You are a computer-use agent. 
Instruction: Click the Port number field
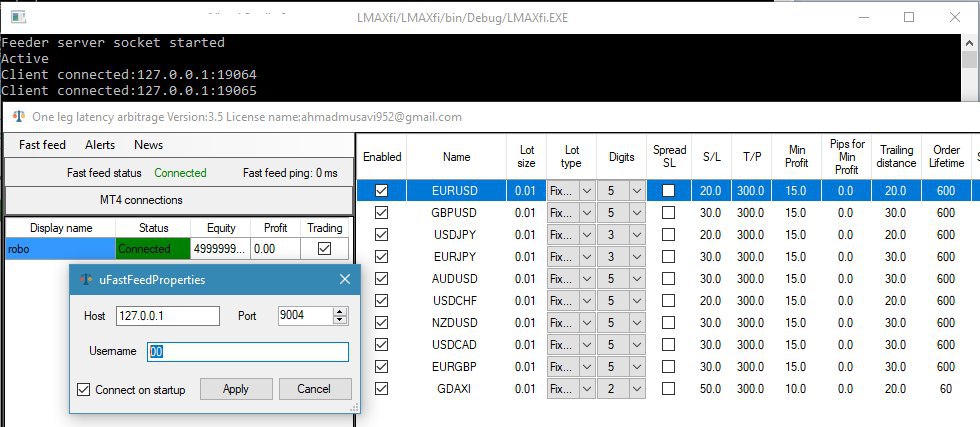[305, 316]
